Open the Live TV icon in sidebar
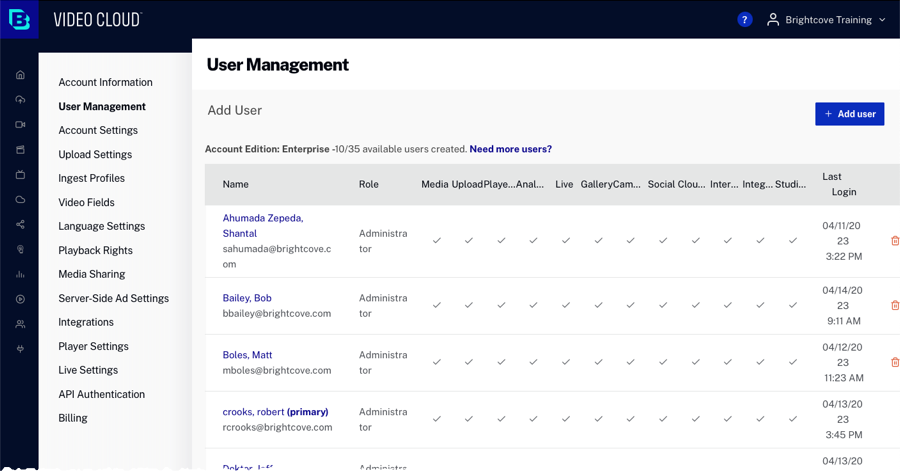Screen dimensions: 900x471 click(x=20, y=175)
